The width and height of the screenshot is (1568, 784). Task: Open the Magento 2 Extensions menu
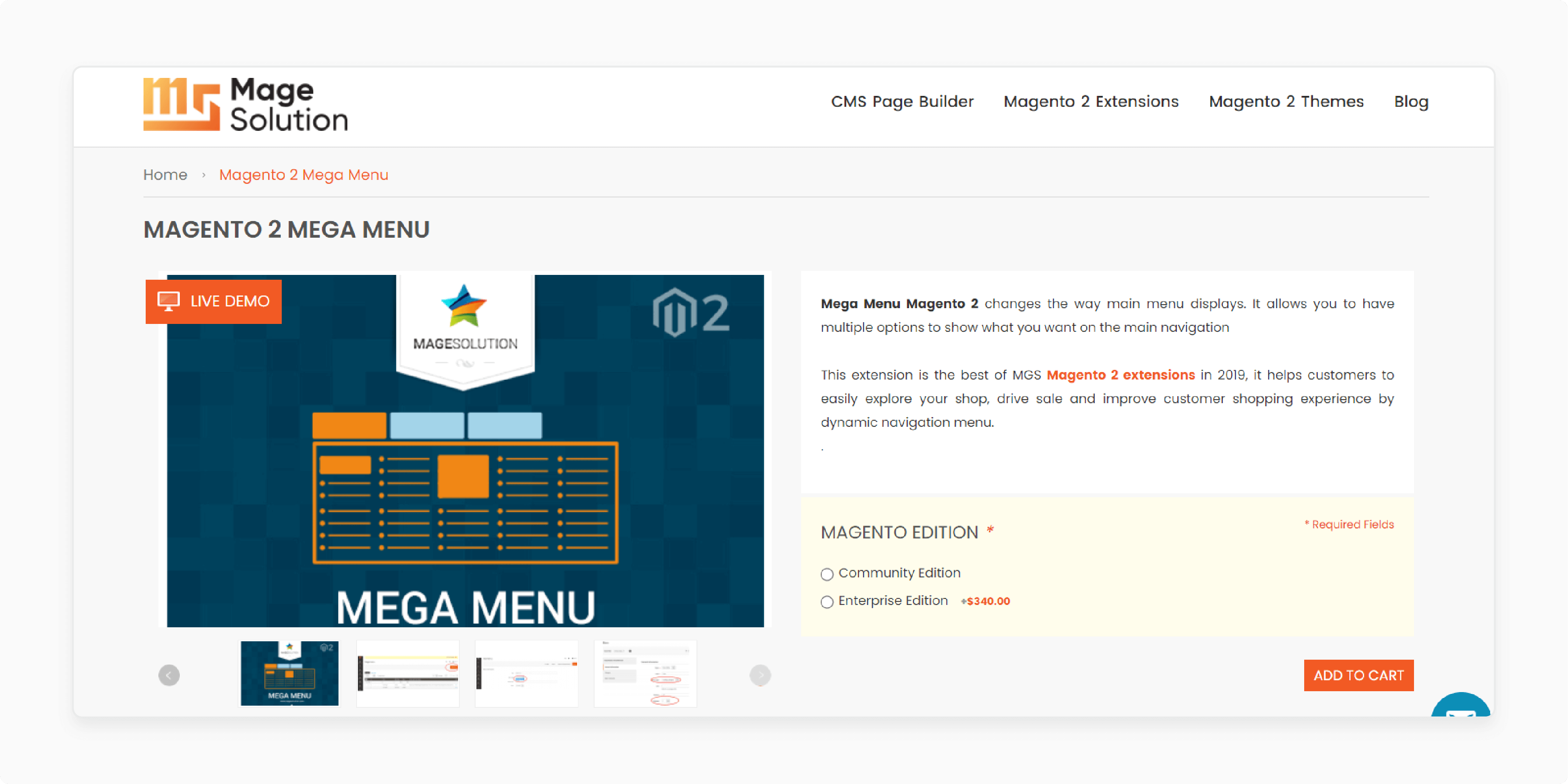1091,101
